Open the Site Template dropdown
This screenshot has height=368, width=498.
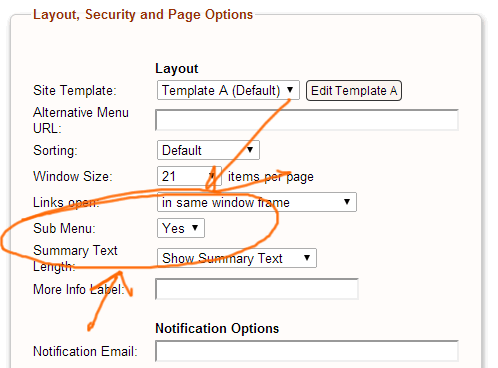click(228, 90)
